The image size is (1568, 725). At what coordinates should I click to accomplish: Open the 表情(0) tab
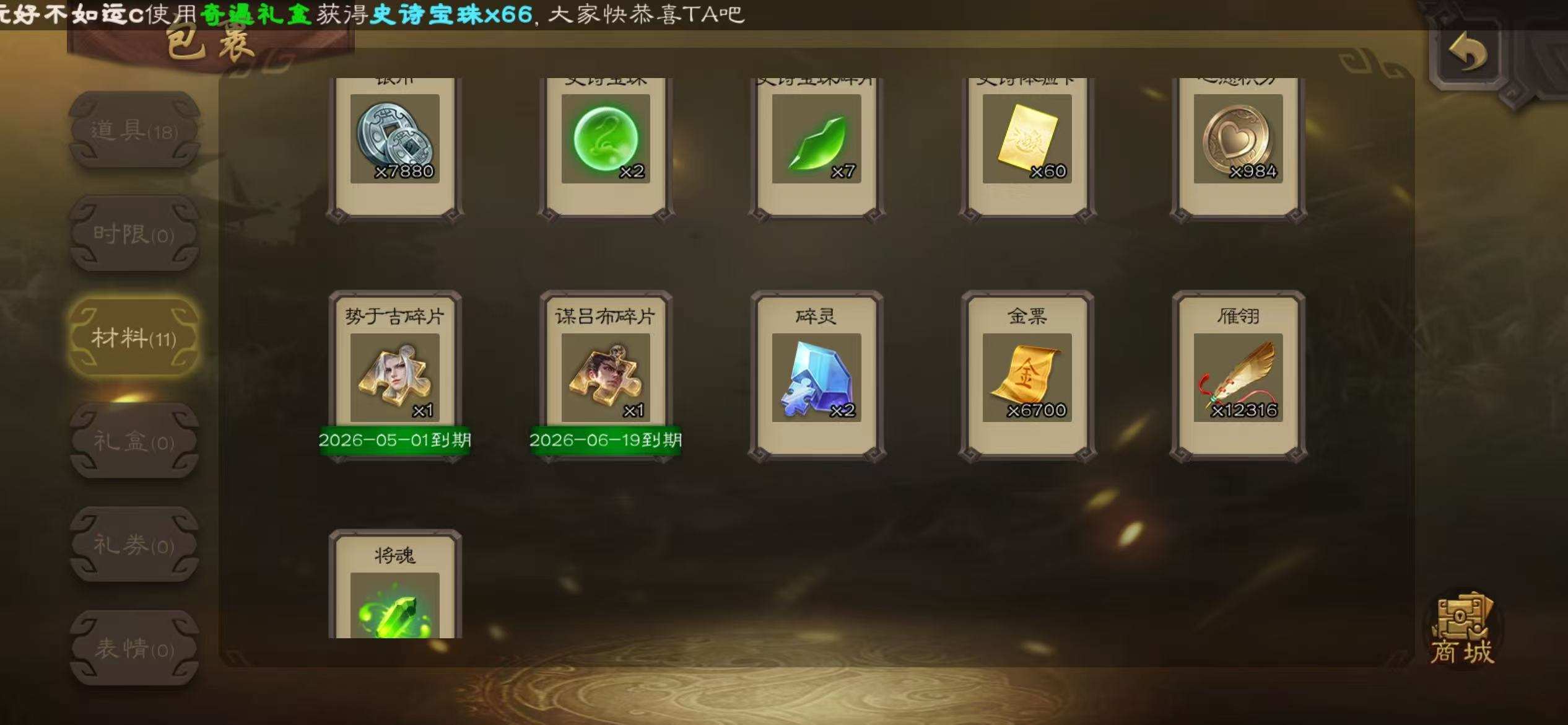point(134,648)
